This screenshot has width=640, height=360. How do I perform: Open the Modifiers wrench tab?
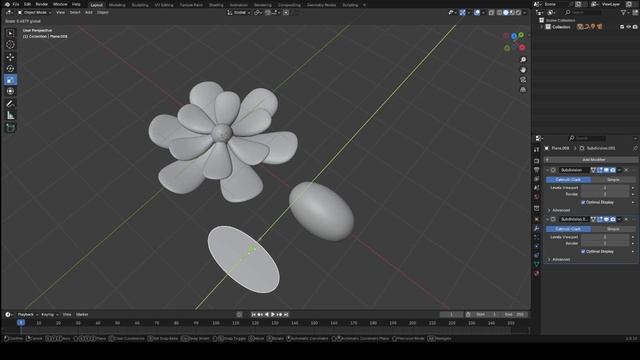[x=537, y=229]
